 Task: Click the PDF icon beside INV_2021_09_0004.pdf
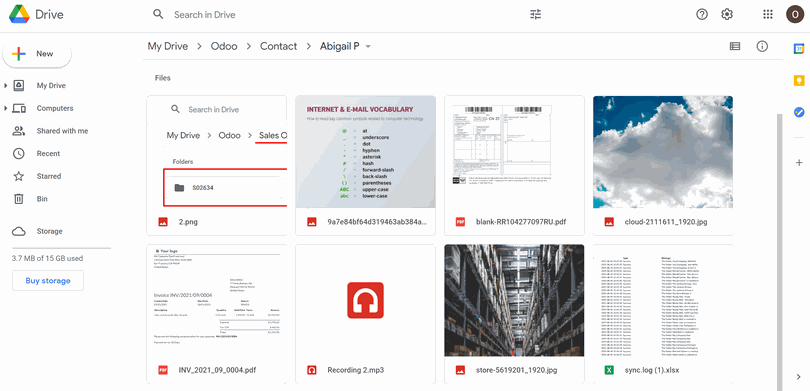coord(163,370)
